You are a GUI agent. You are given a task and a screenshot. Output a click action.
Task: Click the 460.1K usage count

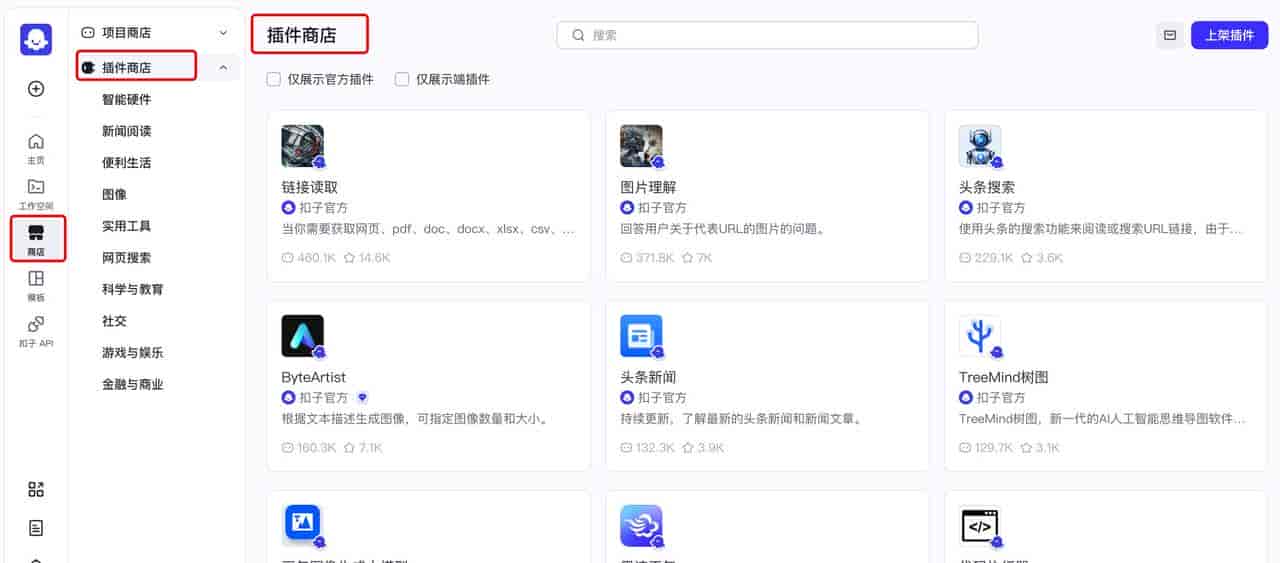[316, 258]
